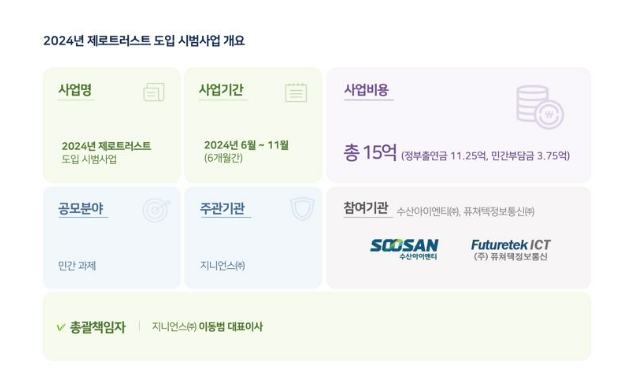The image size is (623, 389).
Task: Select the 사업명 heading
Action: (75, 90)
